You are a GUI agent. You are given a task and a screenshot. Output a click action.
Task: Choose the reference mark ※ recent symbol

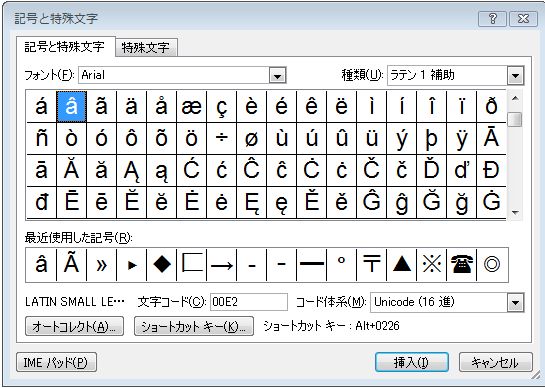(431, 265)
